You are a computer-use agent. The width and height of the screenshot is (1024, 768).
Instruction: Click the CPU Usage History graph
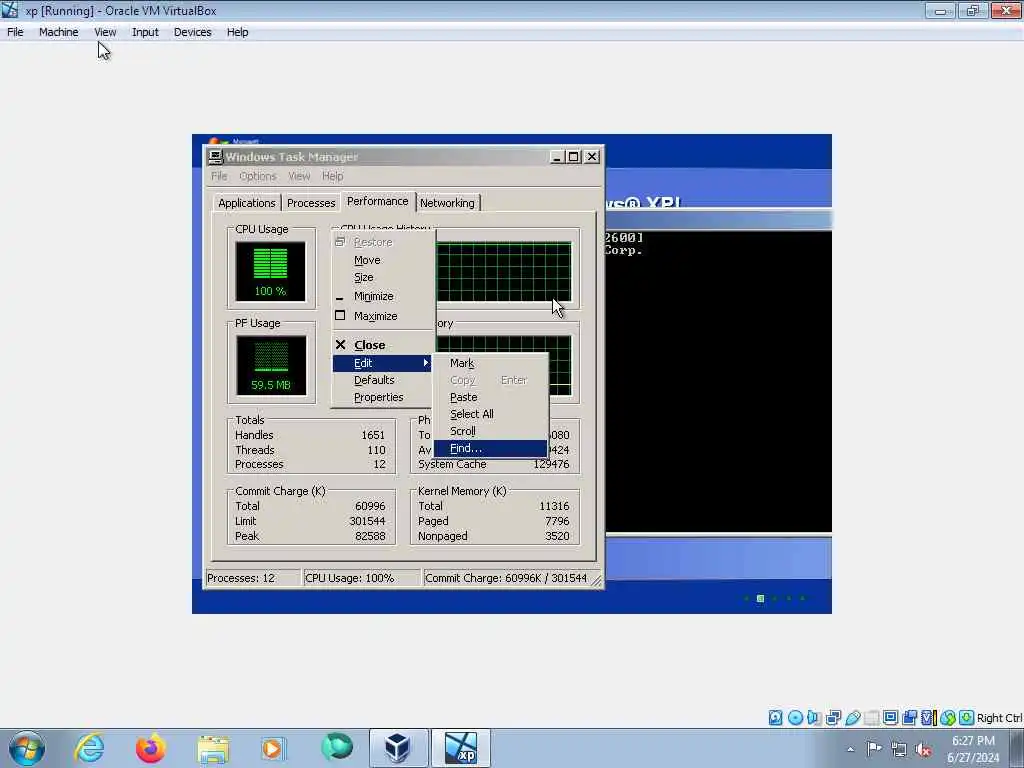pos(504,272)
